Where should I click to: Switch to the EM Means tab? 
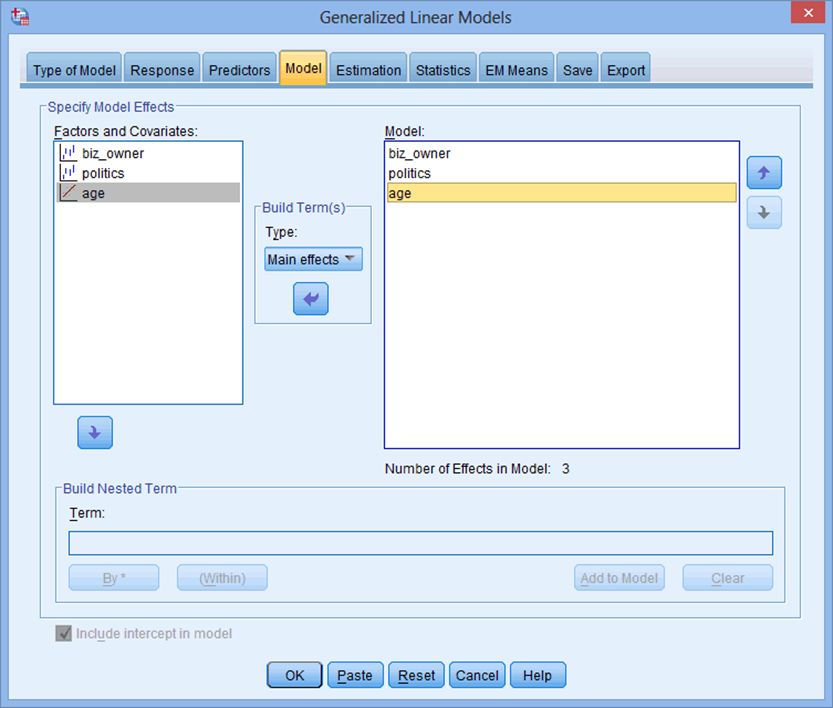[516, 70]
